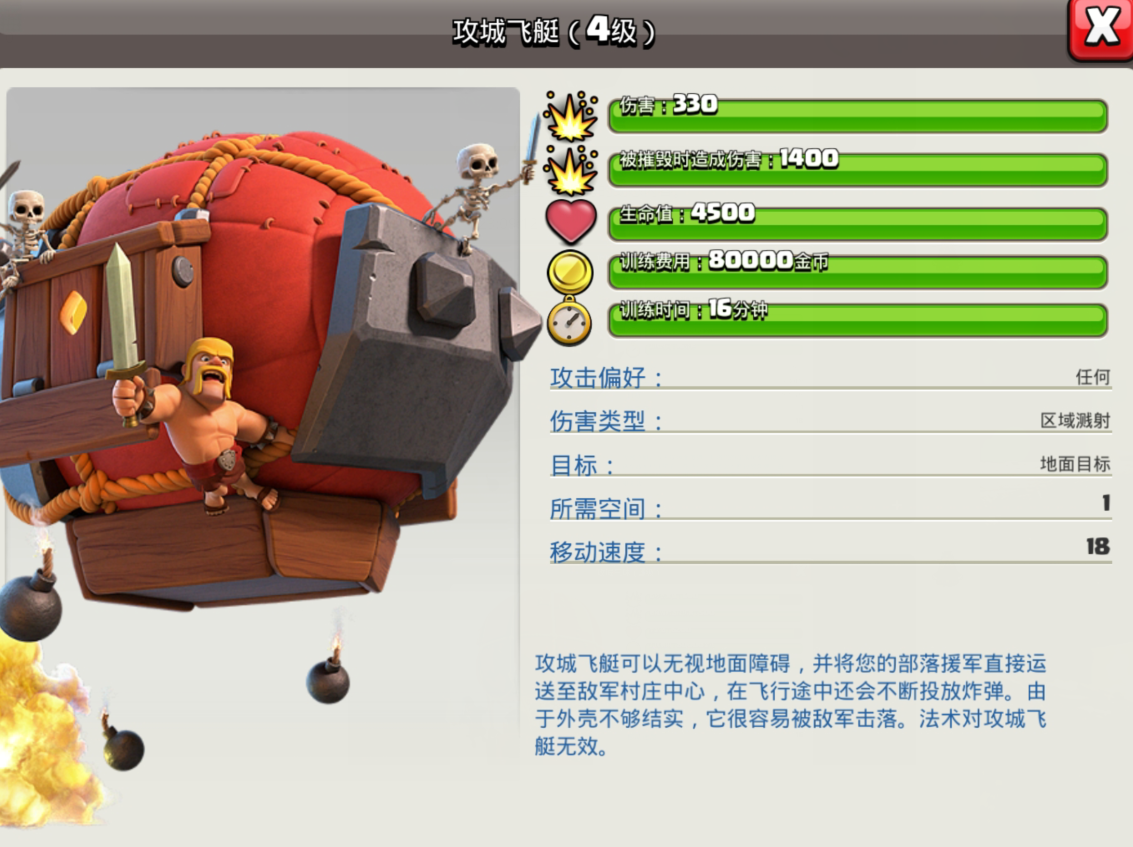1133x847 pixels.
Task: Click the explosion icon next to 被摧毁时造成伤害
Action: point(571,171)
